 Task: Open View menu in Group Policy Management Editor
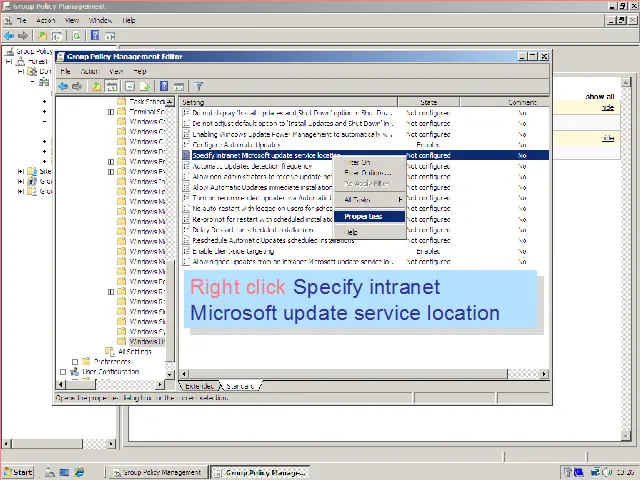pyautogui.click(x=116, y=71)
